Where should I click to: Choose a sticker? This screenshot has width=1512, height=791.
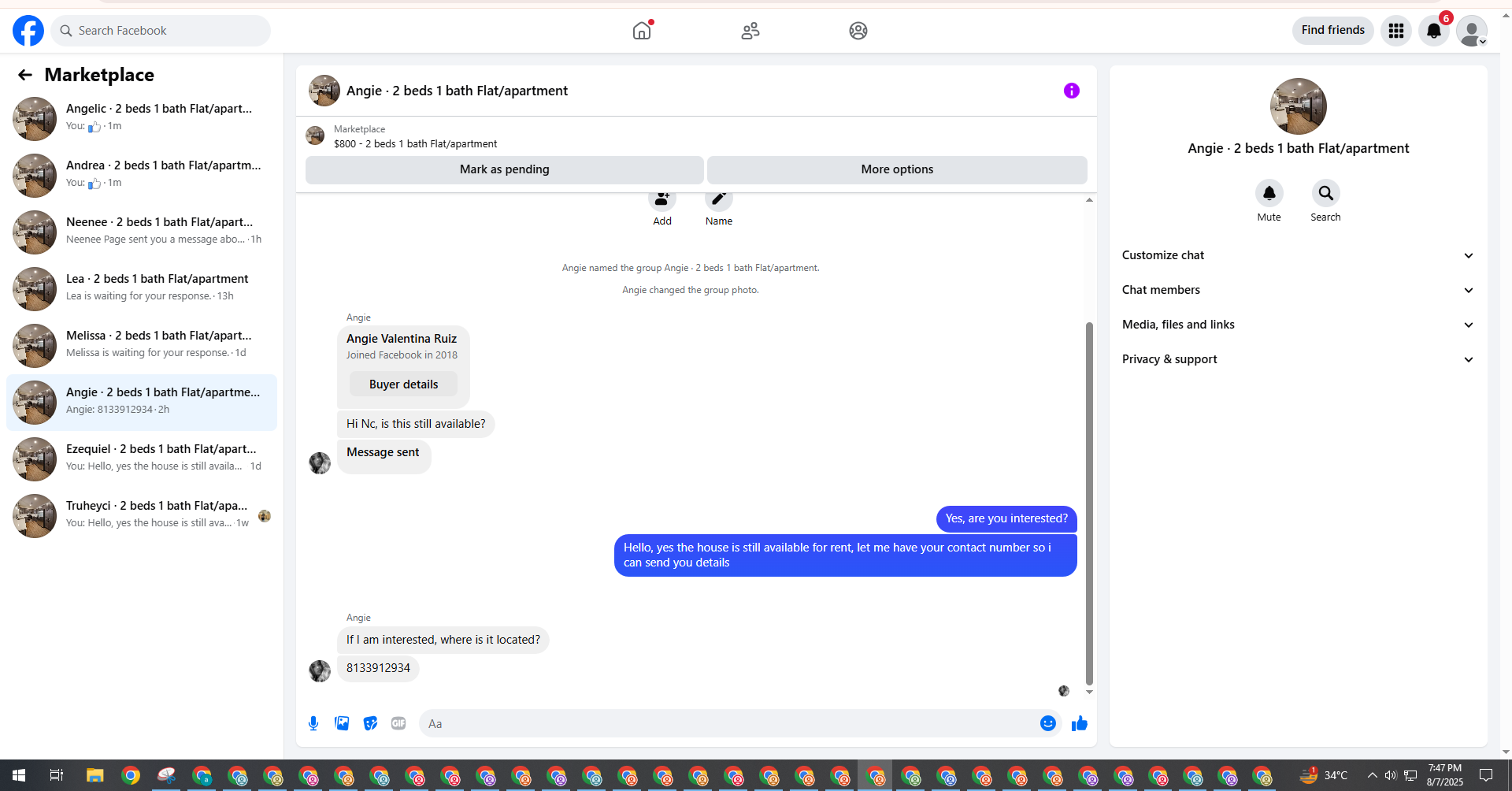pyautogui.click(x=370, y=723)
